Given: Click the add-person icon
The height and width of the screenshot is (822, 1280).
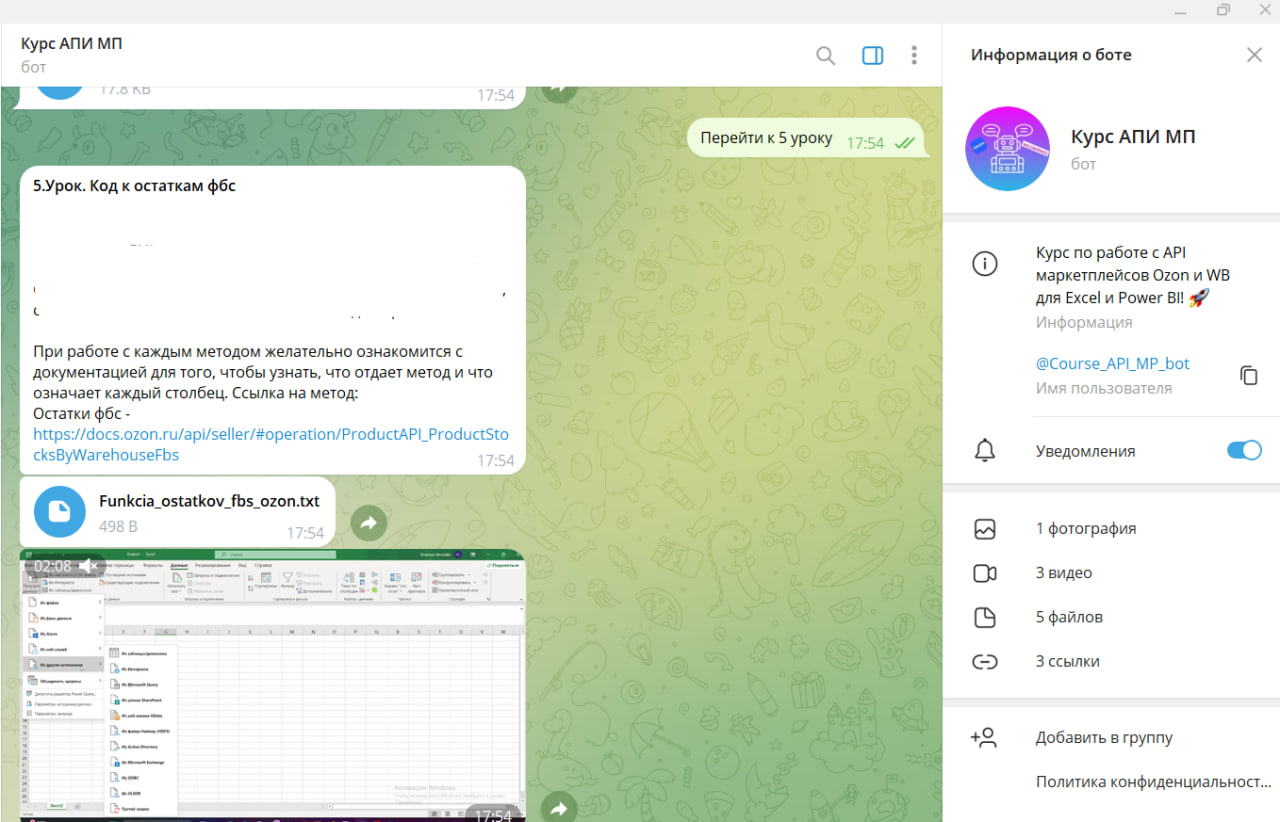Looking at the screenshot, I should coord(984,738).
